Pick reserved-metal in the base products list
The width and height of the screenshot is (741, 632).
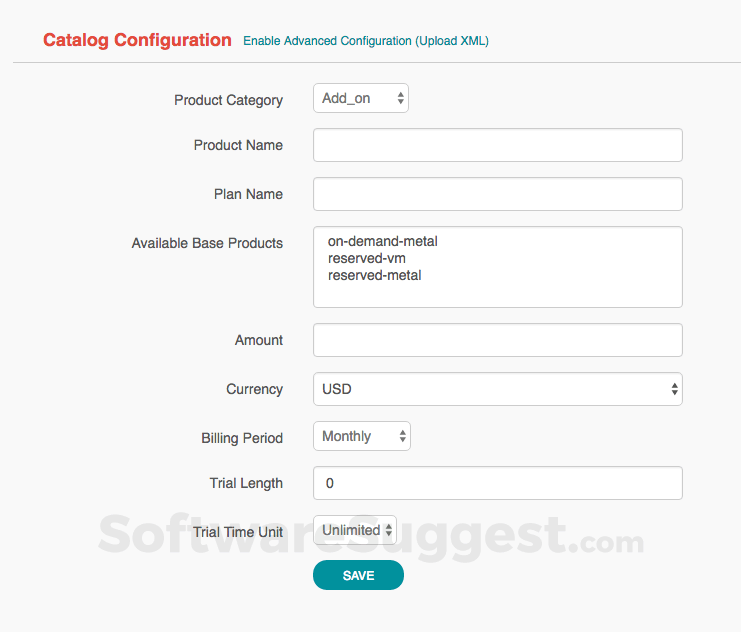[374, 275]
